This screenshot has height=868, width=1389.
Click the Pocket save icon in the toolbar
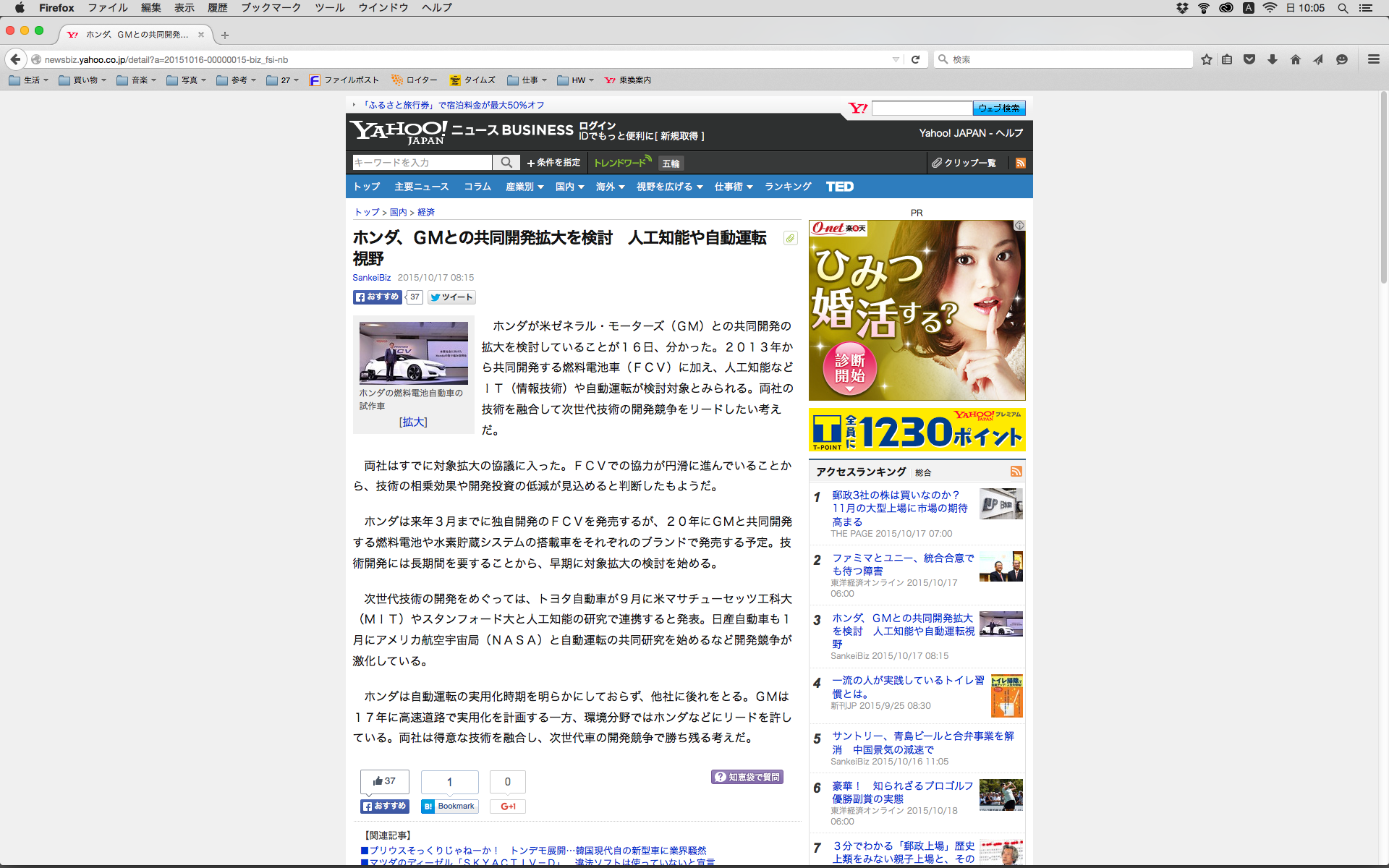[1249, 59]
